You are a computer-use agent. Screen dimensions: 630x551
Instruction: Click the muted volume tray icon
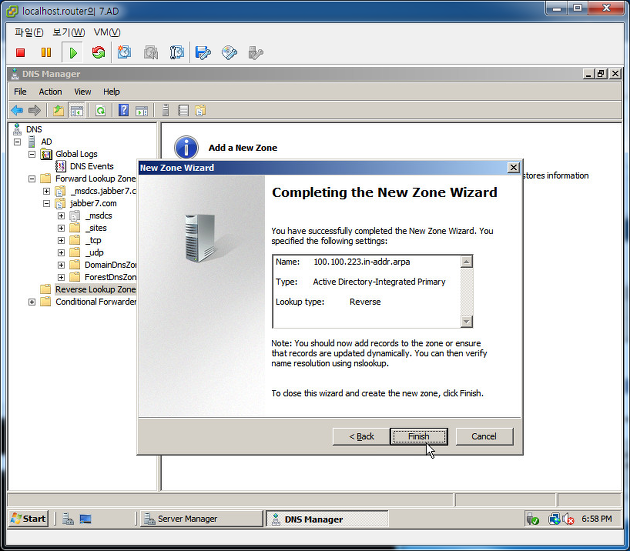(568, 519)
